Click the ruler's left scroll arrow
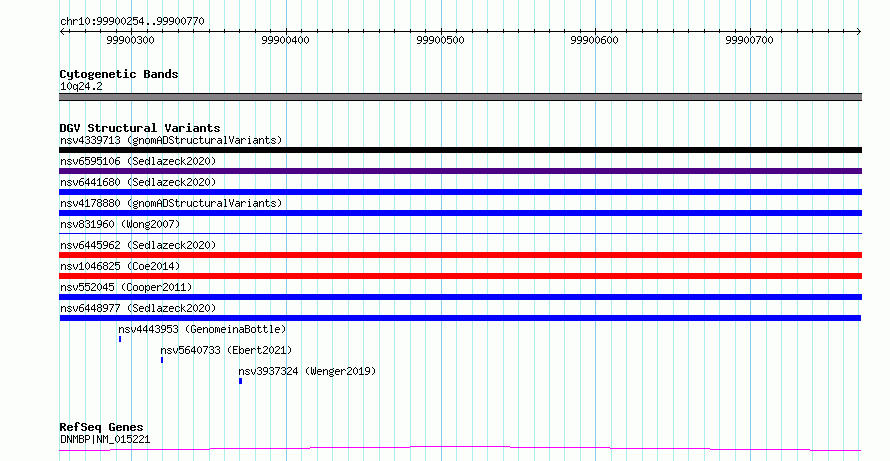This screenshot has width=890, height=461. coord(62,32)
